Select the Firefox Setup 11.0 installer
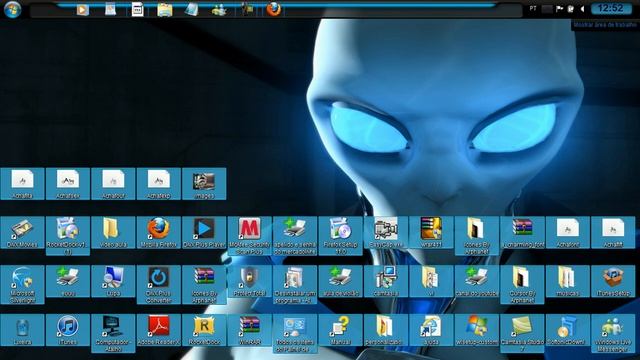Image resolution: width=640 pixels, height=360 pixels. click(340, 236)
